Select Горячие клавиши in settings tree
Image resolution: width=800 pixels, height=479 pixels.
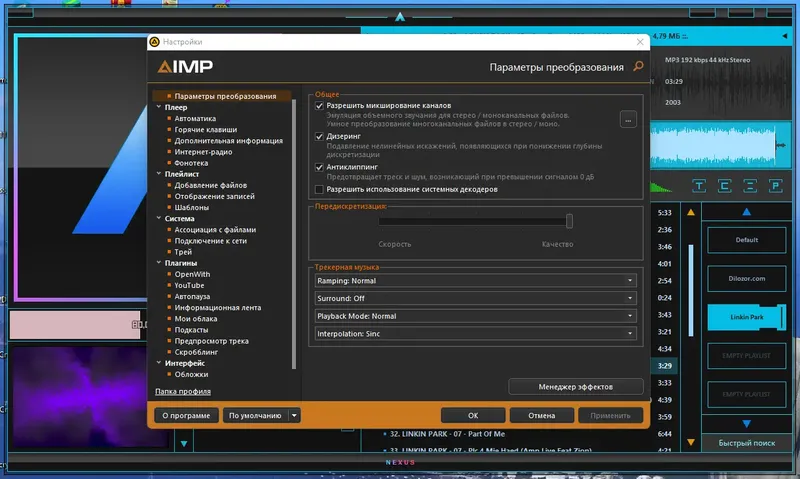click(206, 130)
